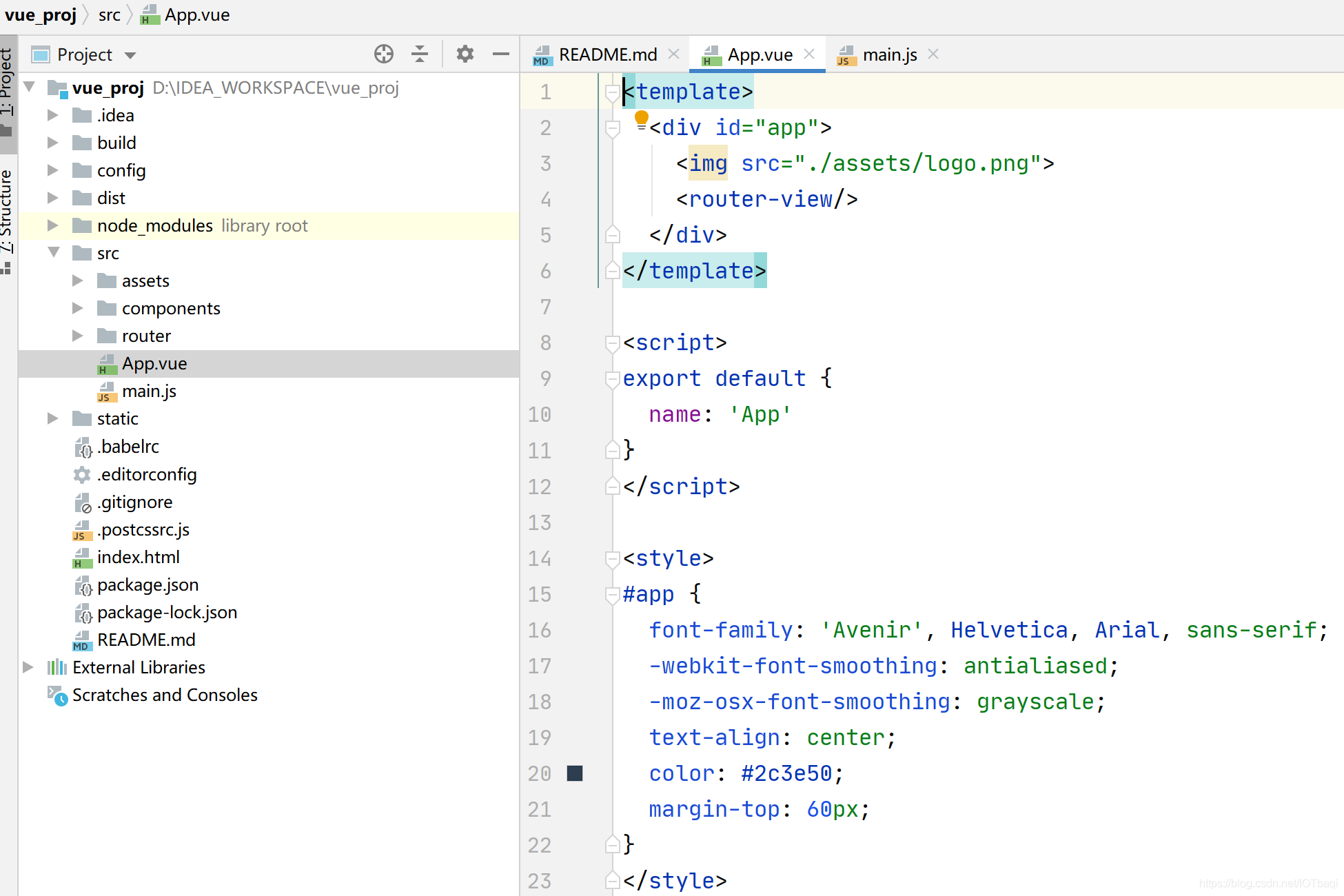Select index.html in project tree
This screenshot has height=896, width=1344.
(x=269, y=557)
